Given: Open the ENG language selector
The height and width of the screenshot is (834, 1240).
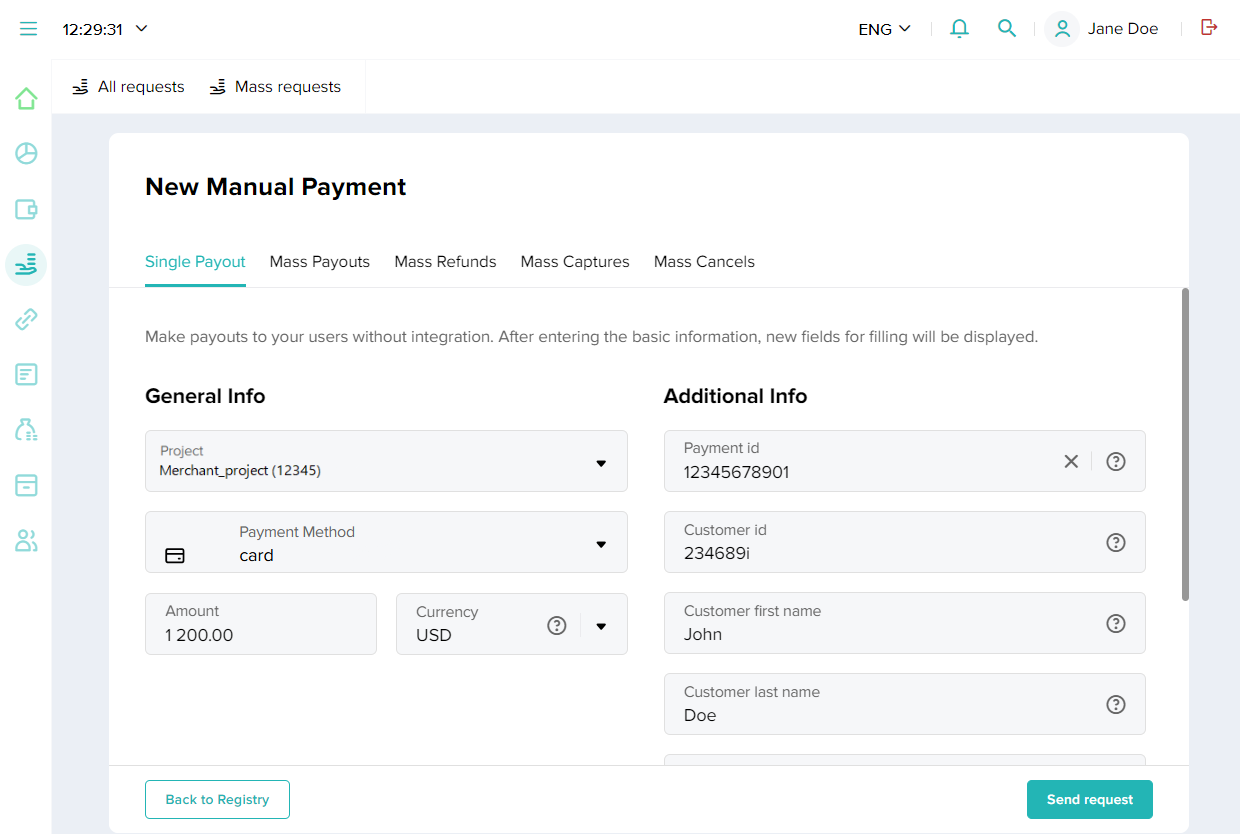Looking at the screenshot, I should tap(884, 29).
